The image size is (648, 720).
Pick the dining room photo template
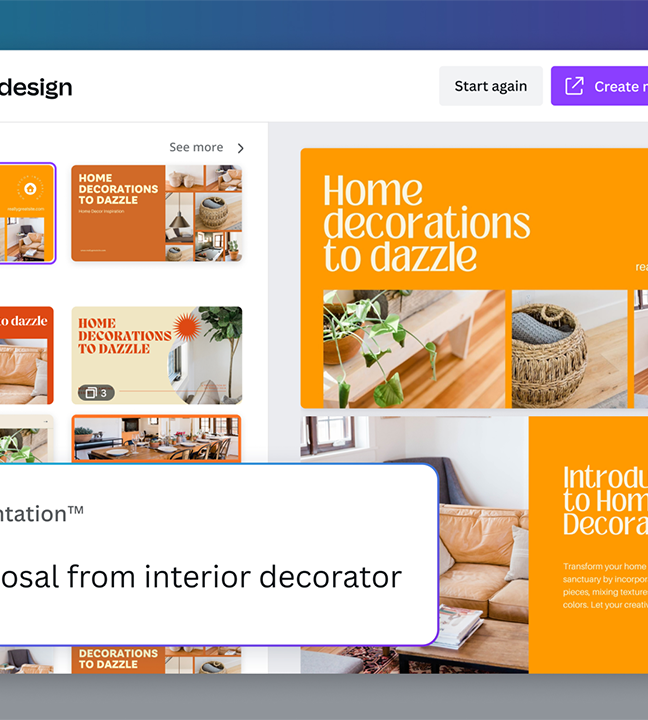(157, 439)
